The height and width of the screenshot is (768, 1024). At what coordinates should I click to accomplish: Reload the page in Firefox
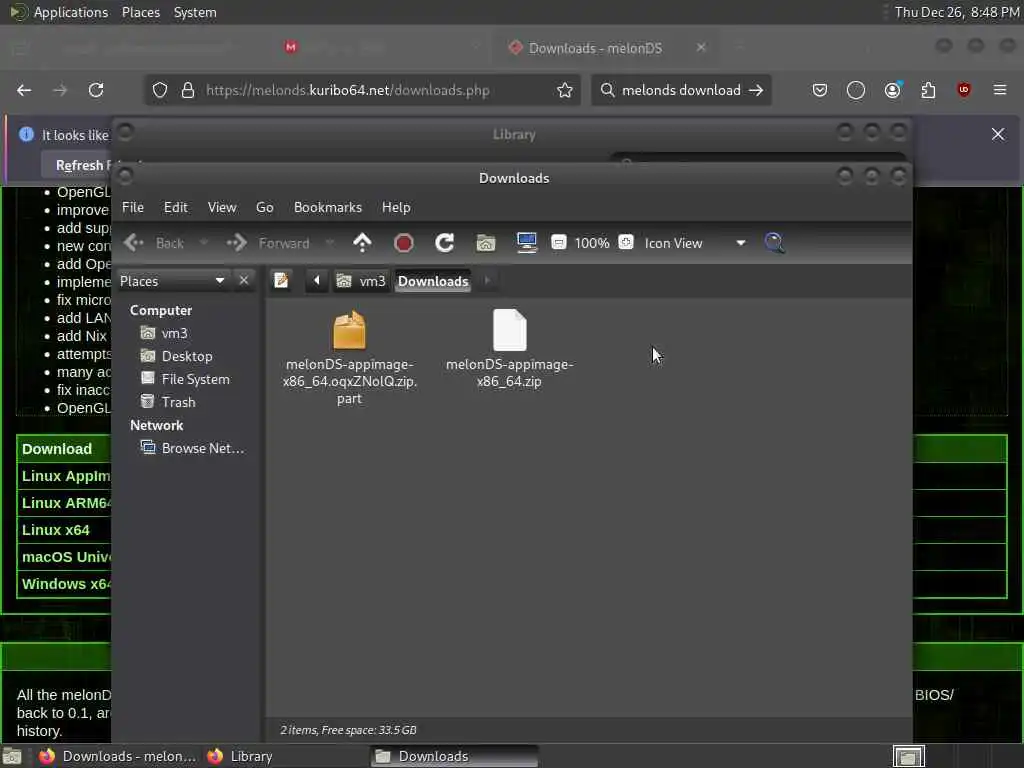click(x=96, y=90)
